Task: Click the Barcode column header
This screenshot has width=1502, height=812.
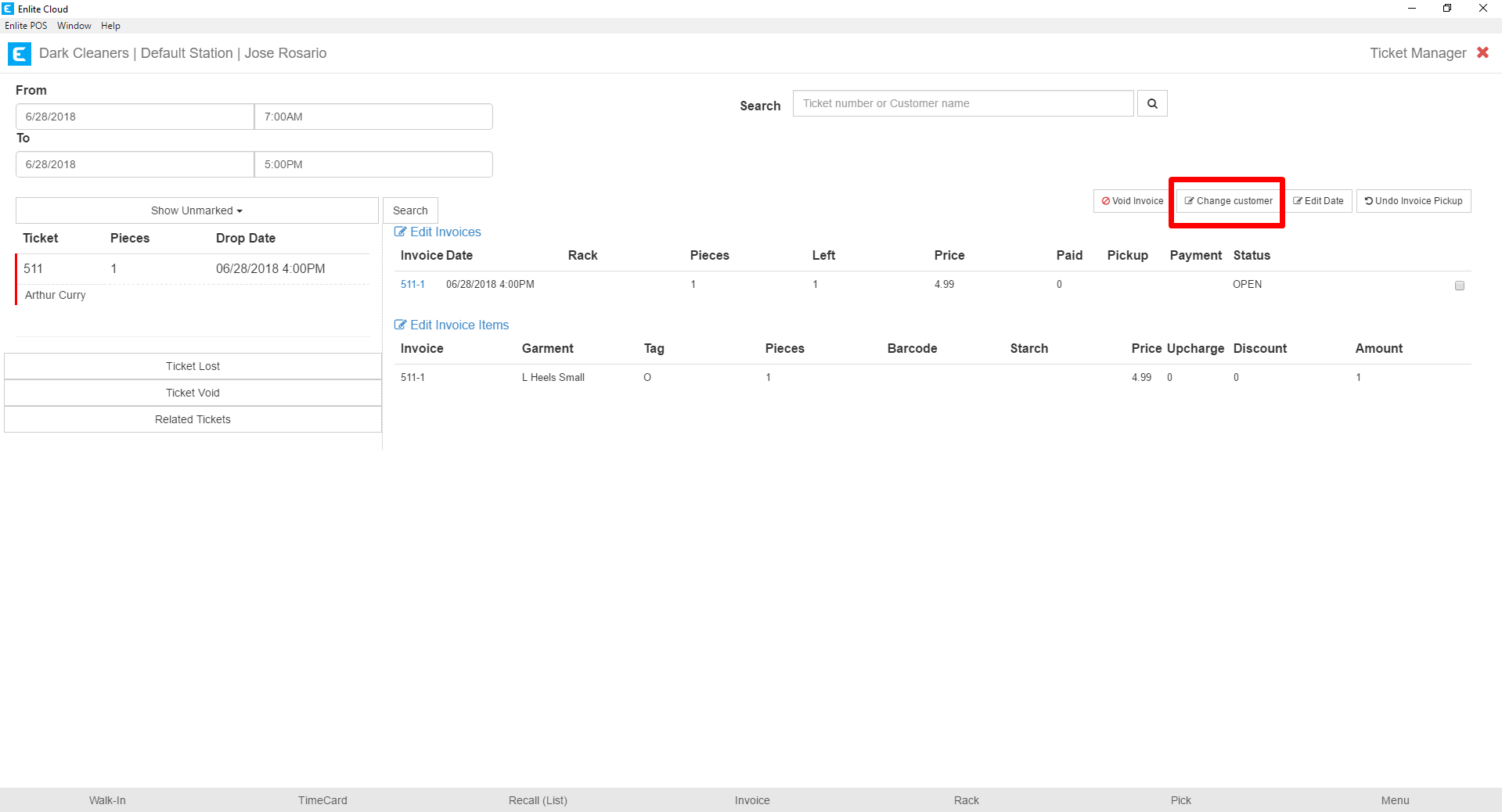Action: 913,348
